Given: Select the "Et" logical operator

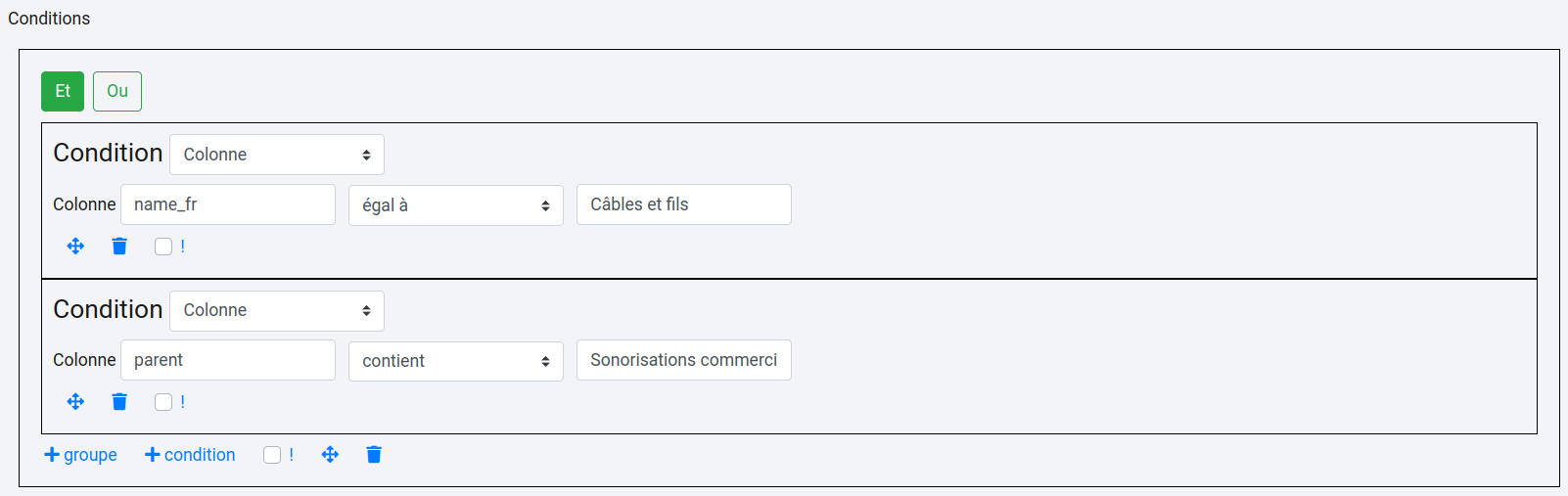Looking at the screenshot, I should [x=63, y=91].
